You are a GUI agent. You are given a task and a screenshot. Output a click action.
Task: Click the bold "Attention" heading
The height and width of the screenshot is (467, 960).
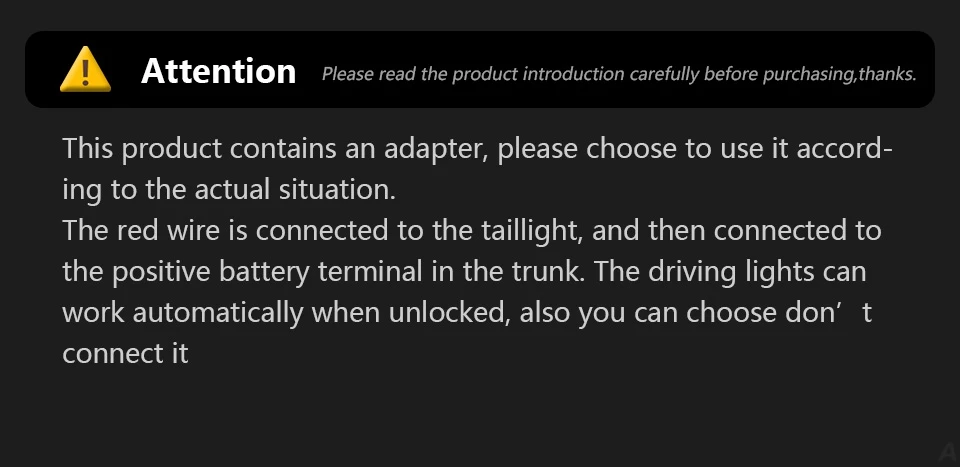coord(218,71)
